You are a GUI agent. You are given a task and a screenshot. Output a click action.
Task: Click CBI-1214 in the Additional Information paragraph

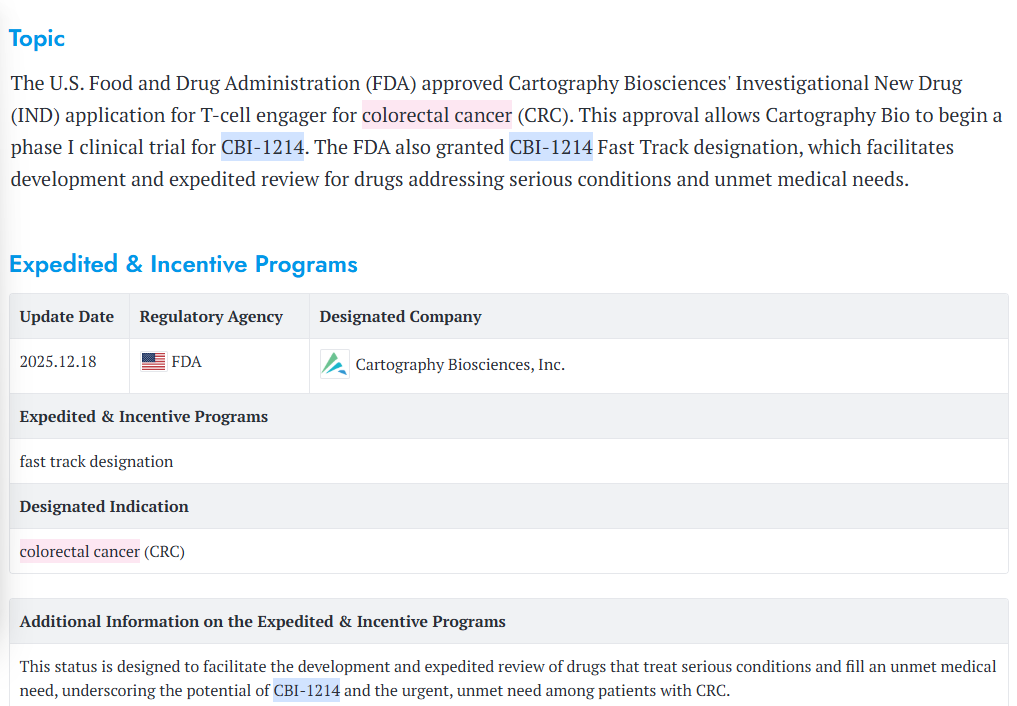pyautogui.click(x=306, y=691)
